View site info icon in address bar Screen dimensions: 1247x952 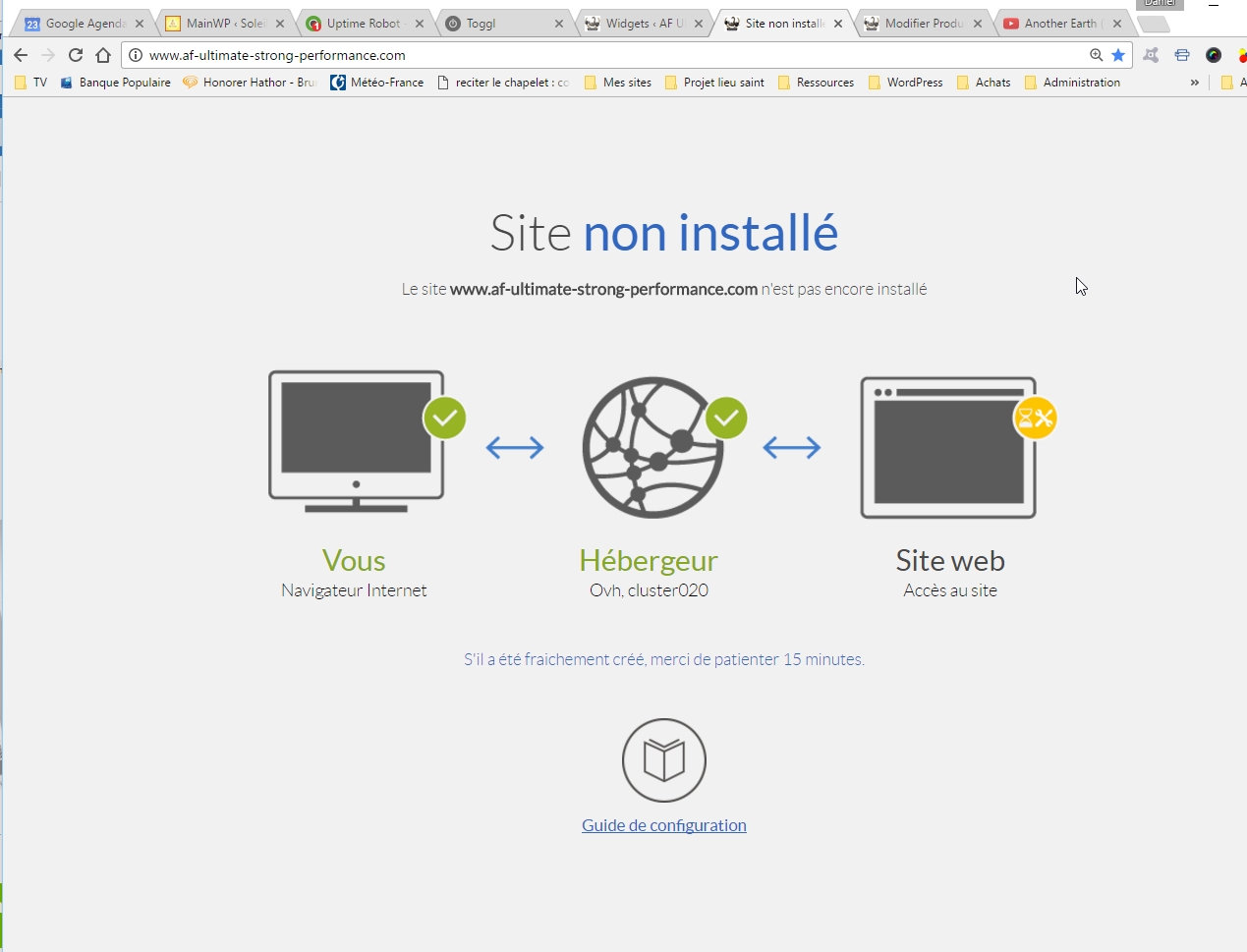click(x=137, y=55)
